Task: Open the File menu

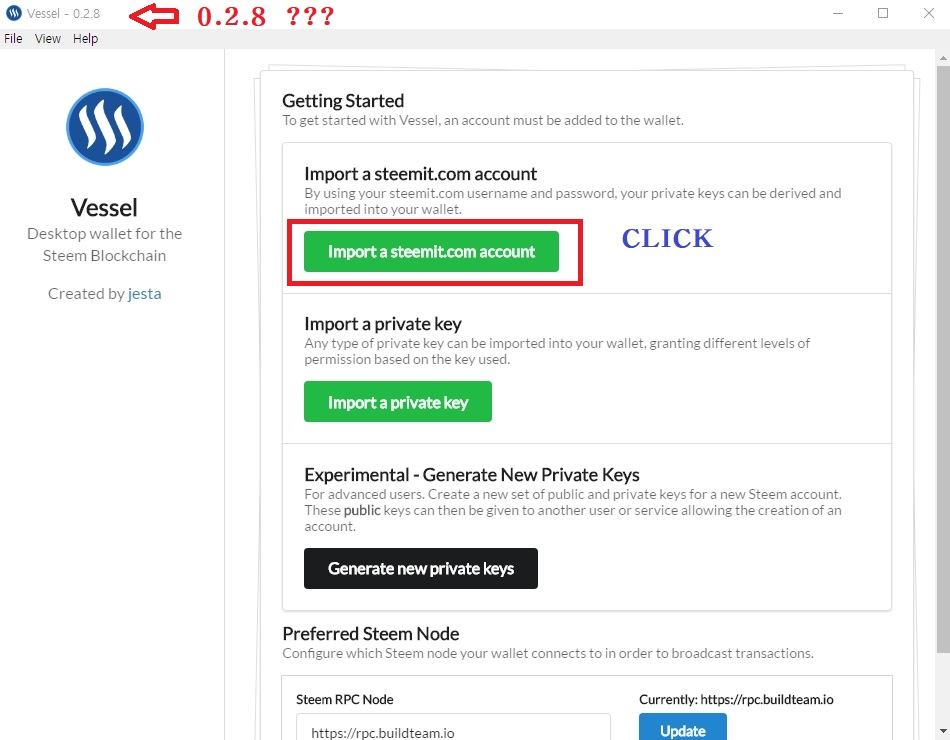Action: [13, 39]
